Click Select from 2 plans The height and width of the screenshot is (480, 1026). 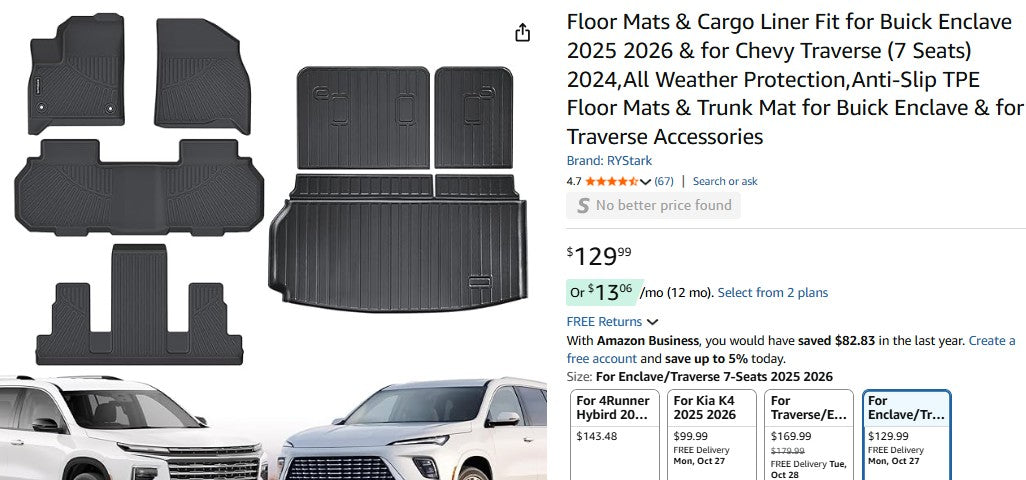pyautogui.click(x=773, y=293)
